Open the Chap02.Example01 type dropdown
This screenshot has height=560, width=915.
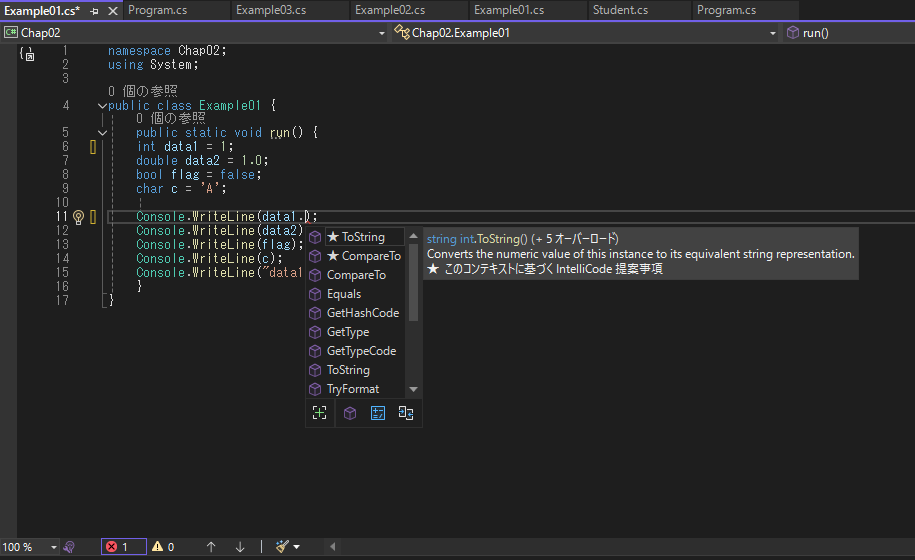[x=773, y=33]
